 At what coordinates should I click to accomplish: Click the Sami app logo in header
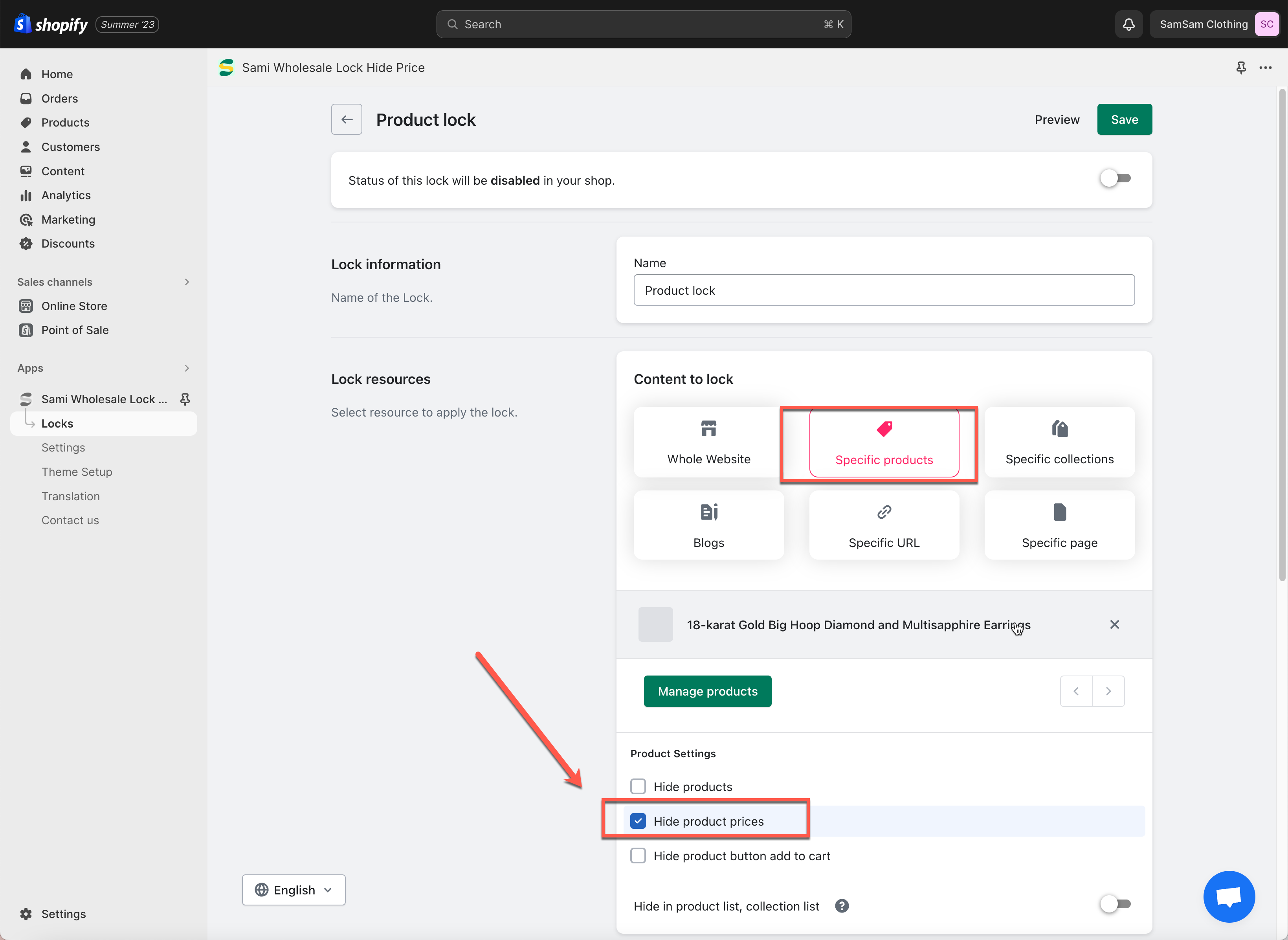(226, 68)
